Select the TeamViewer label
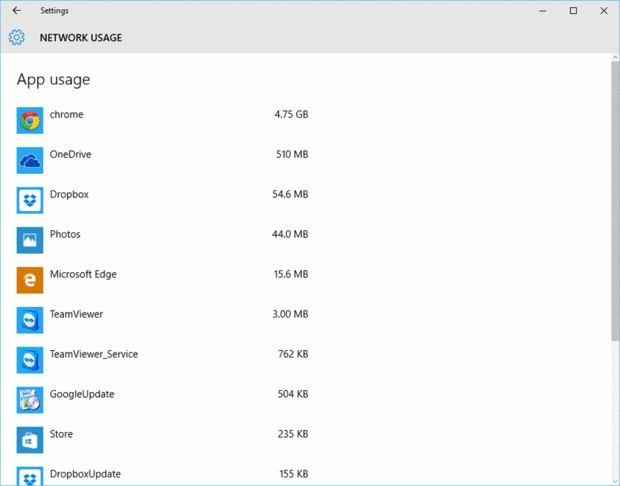The height and width of the screenshot is (486, 620). click(76, 314)
